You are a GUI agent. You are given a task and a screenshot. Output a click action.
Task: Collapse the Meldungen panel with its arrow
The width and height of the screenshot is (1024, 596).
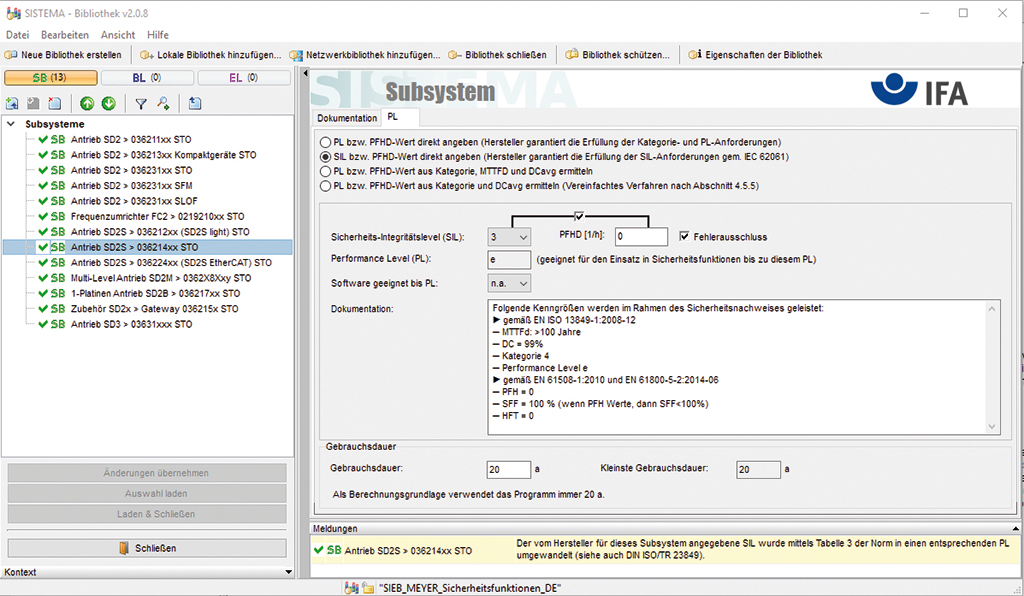click(1016, 528)
